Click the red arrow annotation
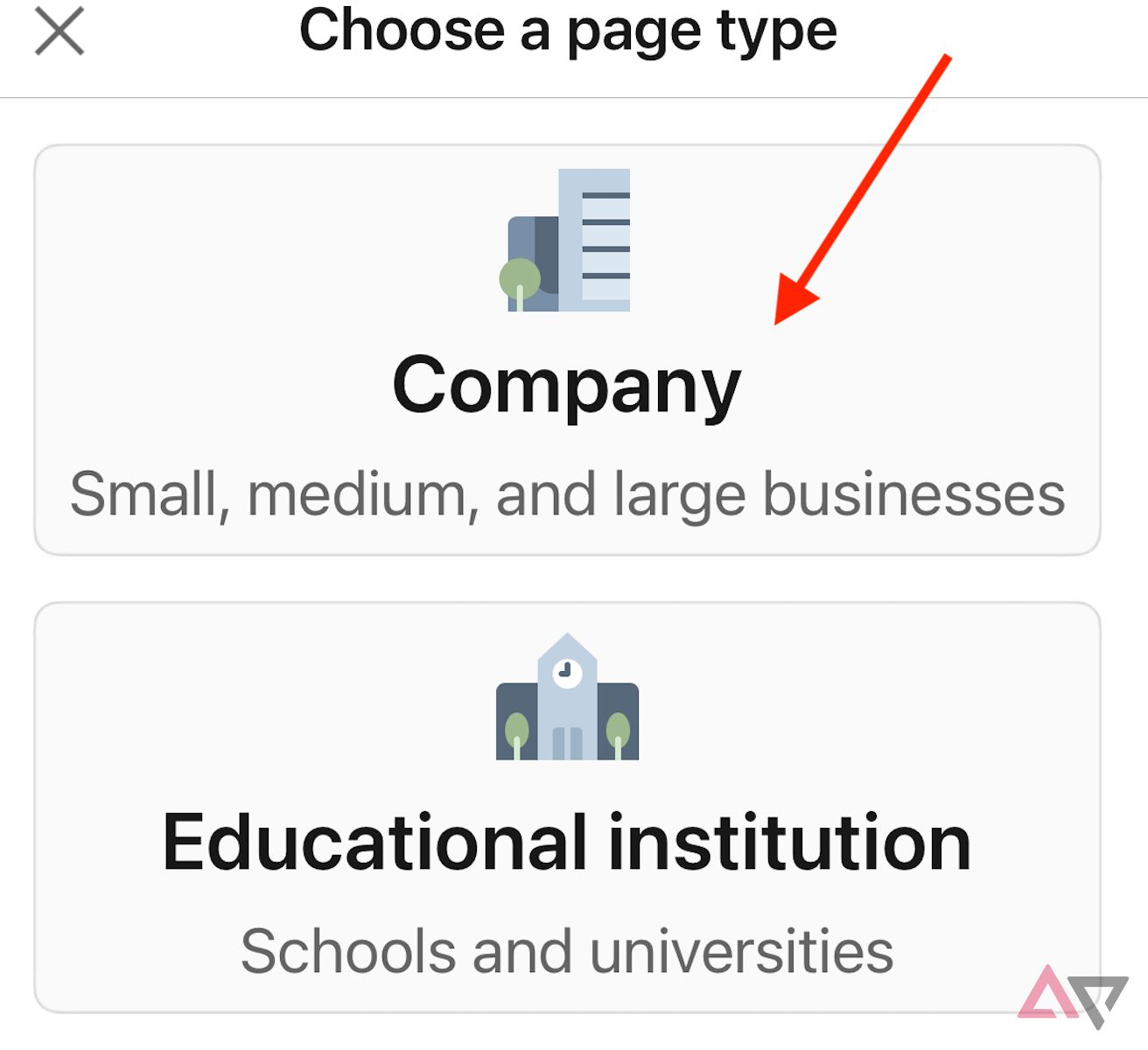Screen dimensions: 1148x1050 click(862, 189)
